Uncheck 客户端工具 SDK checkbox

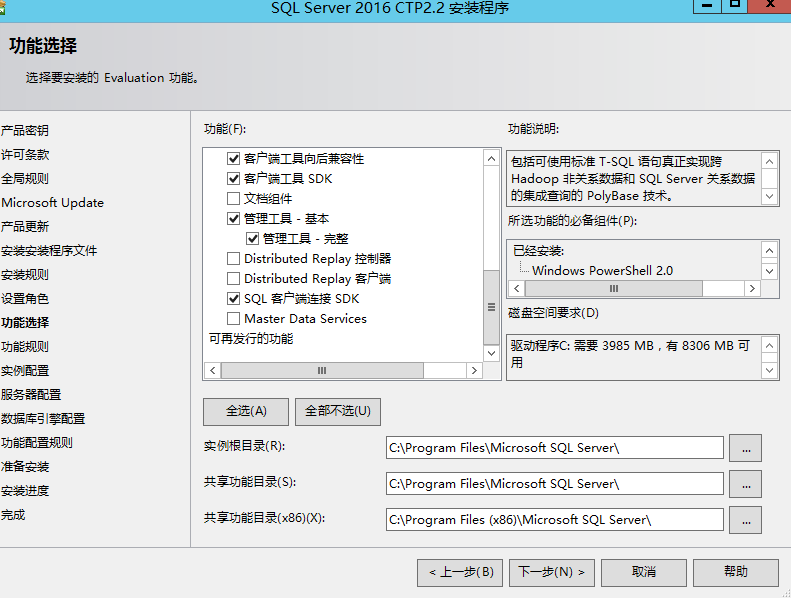234,179
